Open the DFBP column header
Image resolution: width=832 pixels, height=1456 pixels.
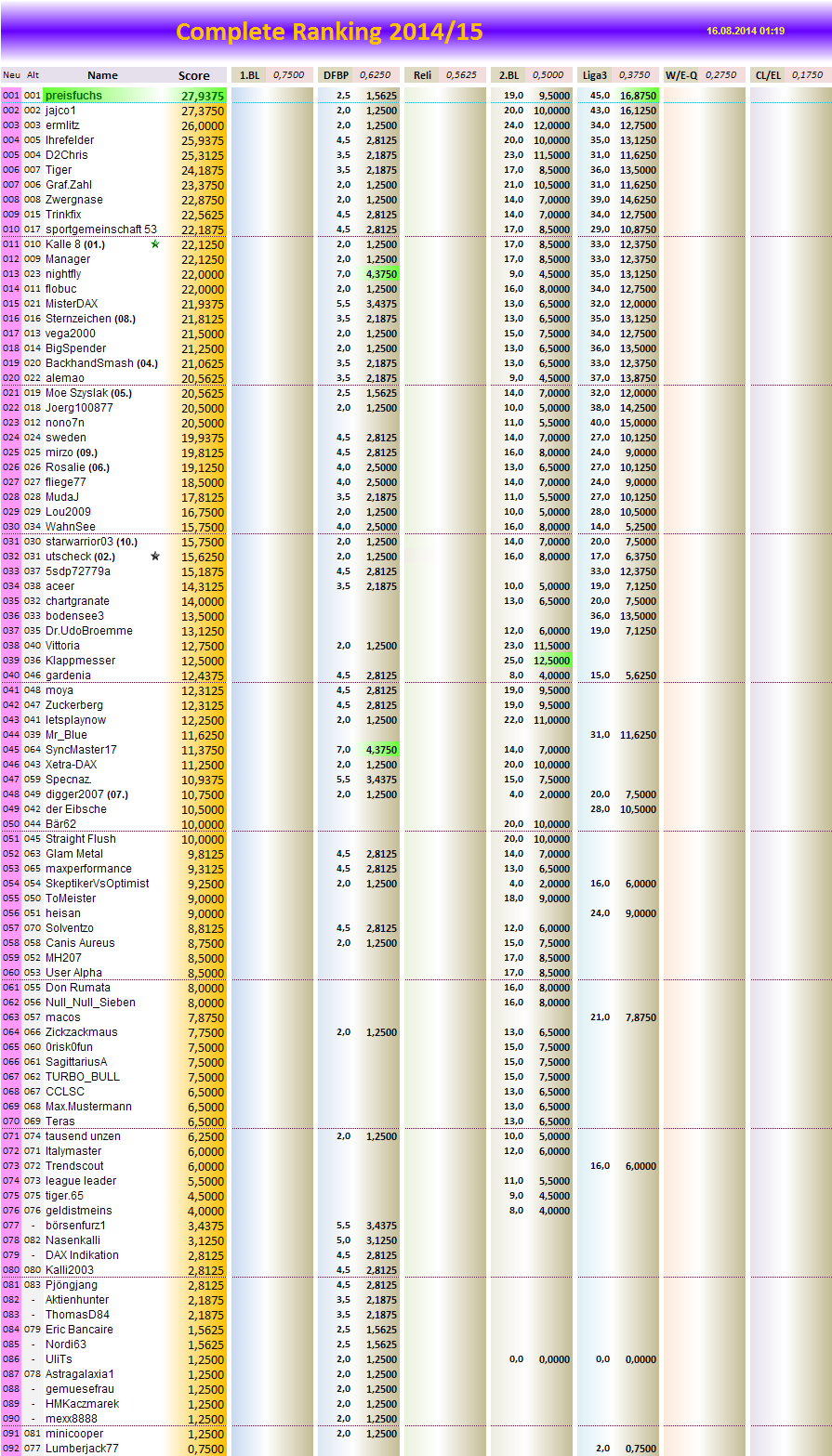click(x=336, y=75)
